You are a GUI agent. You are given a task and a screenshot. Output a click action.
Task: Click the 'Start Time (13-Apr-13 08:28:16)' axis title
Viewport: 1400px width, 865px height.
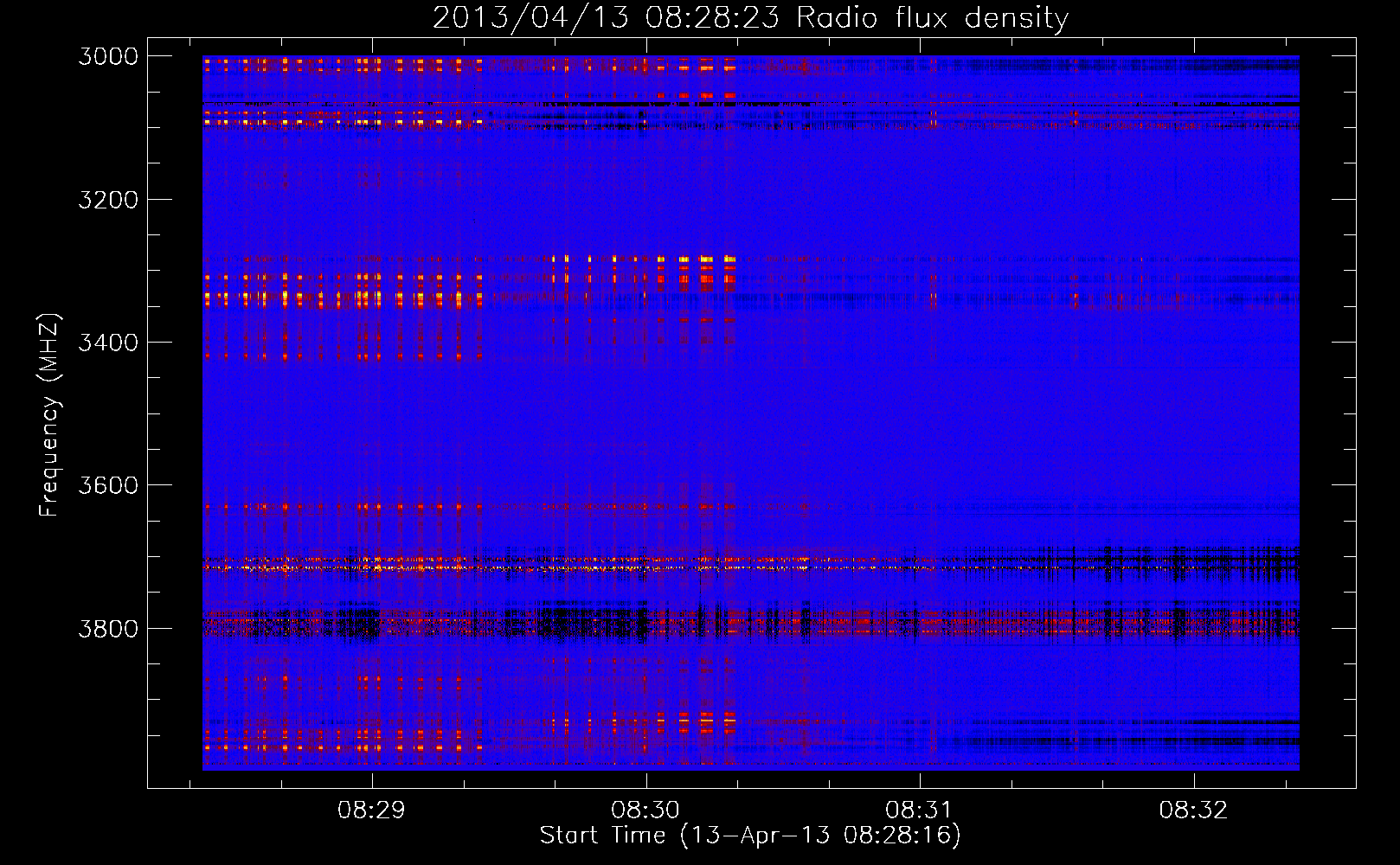[750, 836]
